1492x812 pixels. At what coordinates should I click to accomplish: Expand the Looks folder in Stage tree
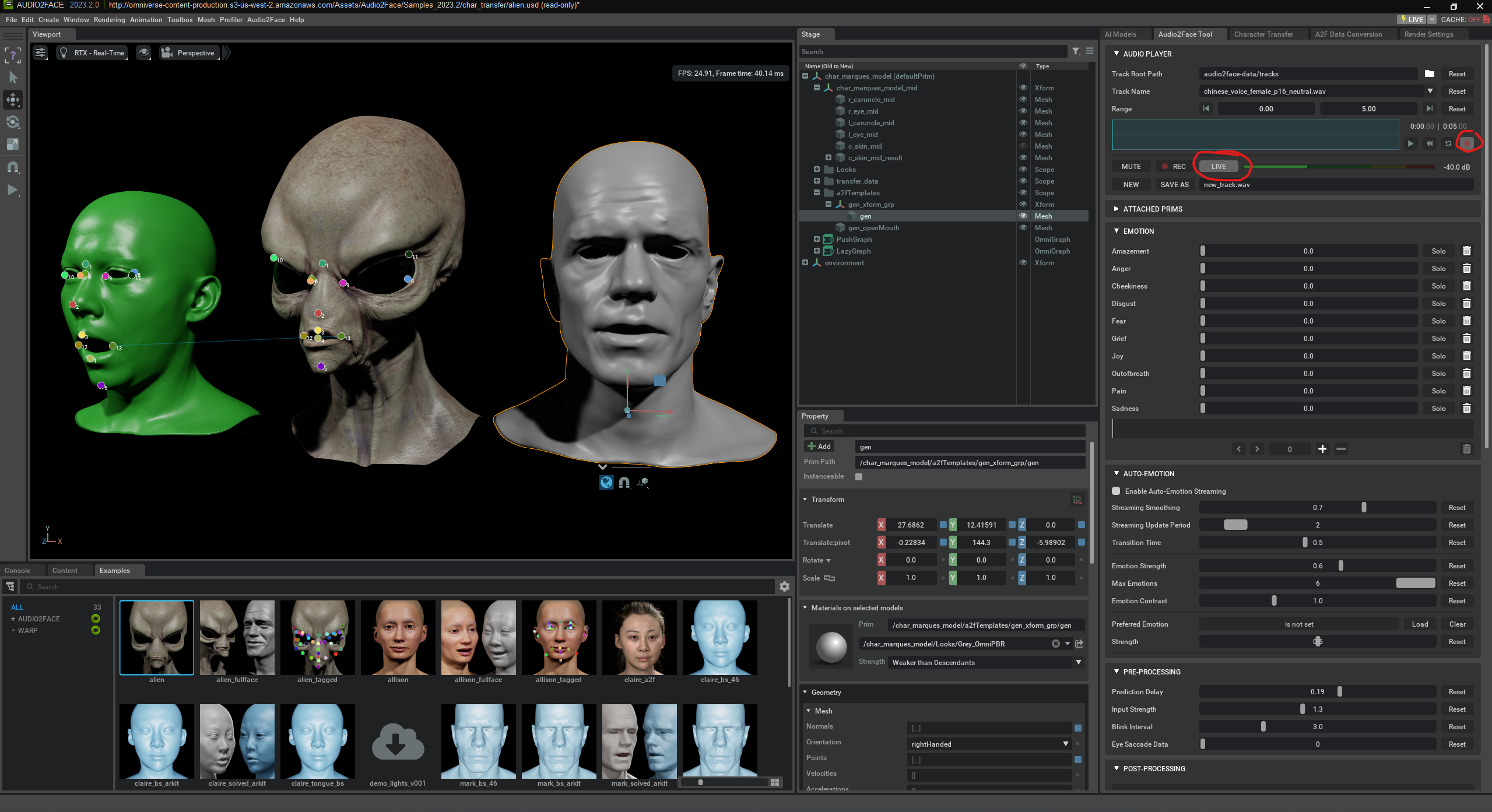(816, 170)
